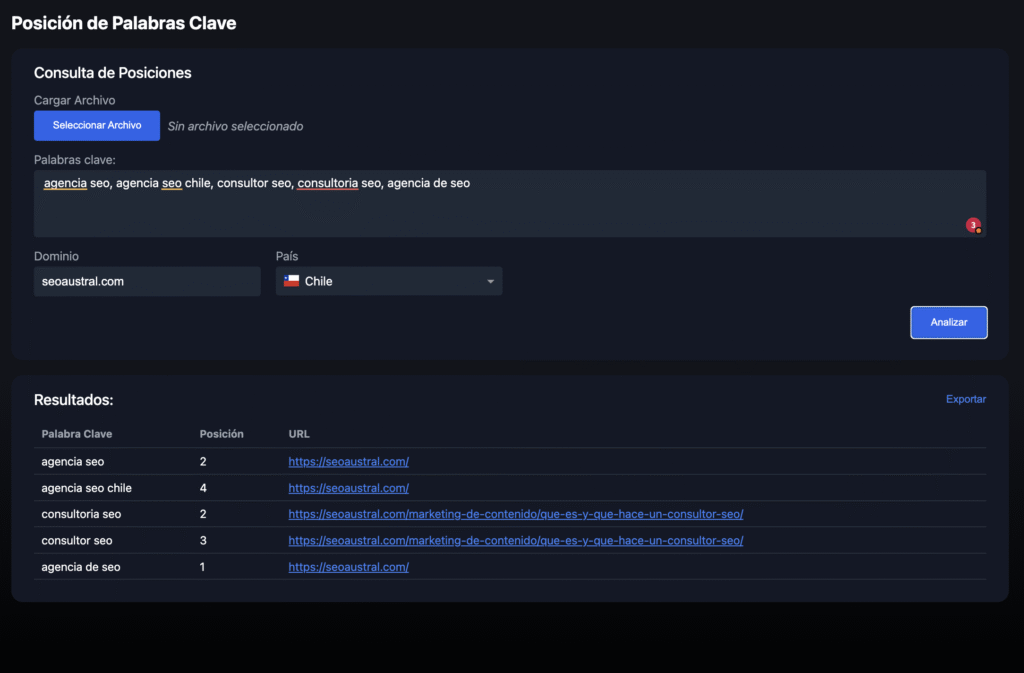Select the consultor seo keyword cell in results
This screenshot has height=673, width=1024.
[77, 540]
